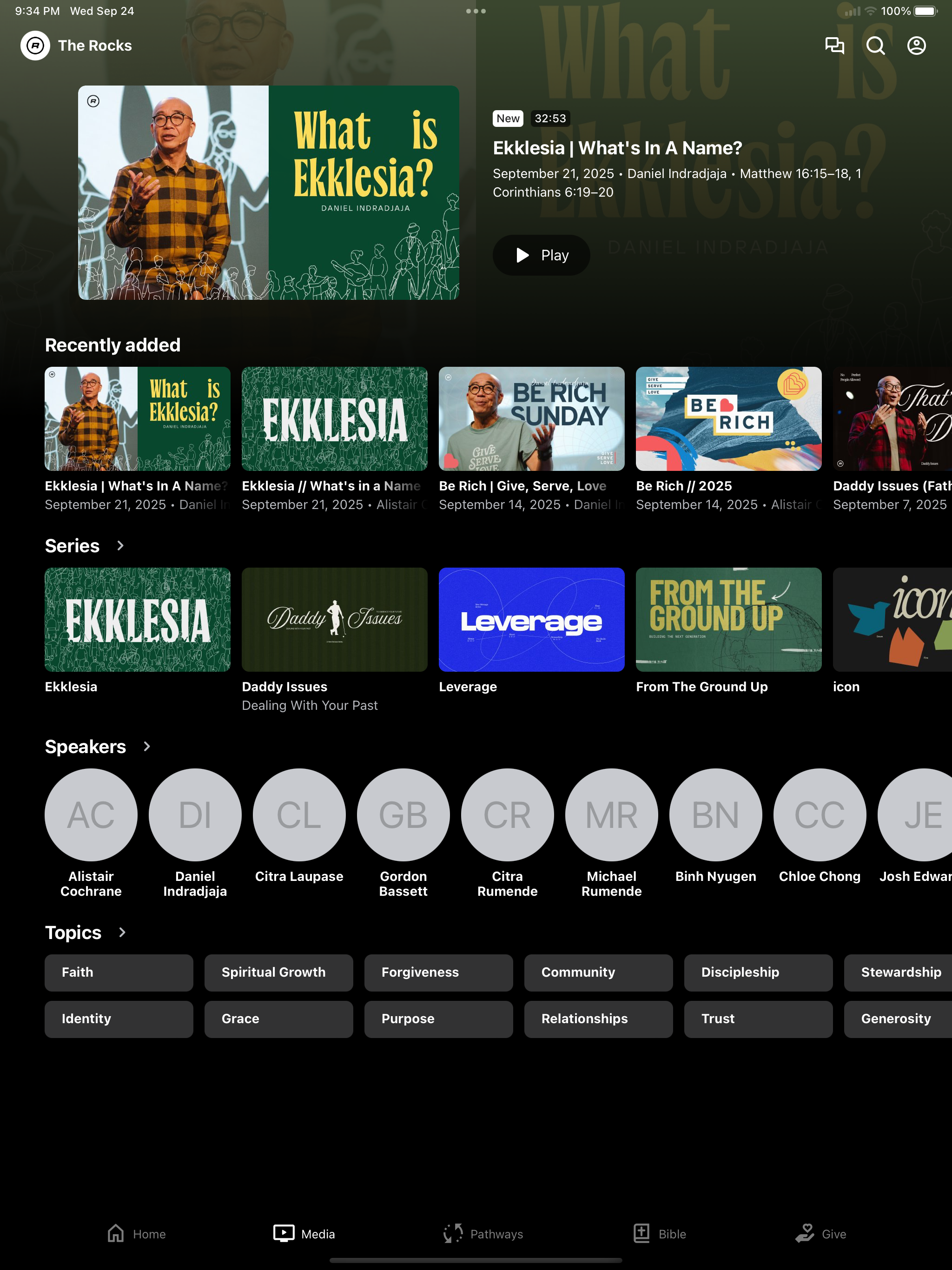Select speaker Daniel Indradjaja avatar

195,815
